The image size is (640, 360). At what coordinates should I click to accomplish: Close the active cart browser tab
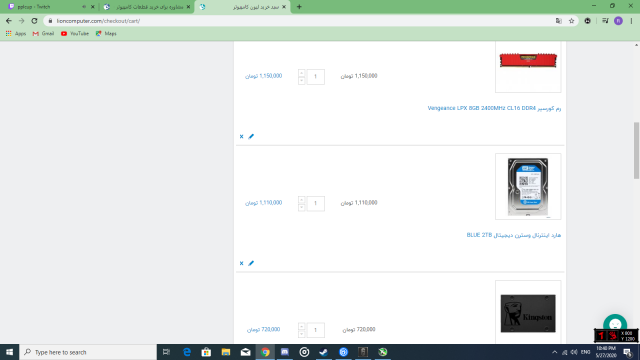tap(284, 7)
